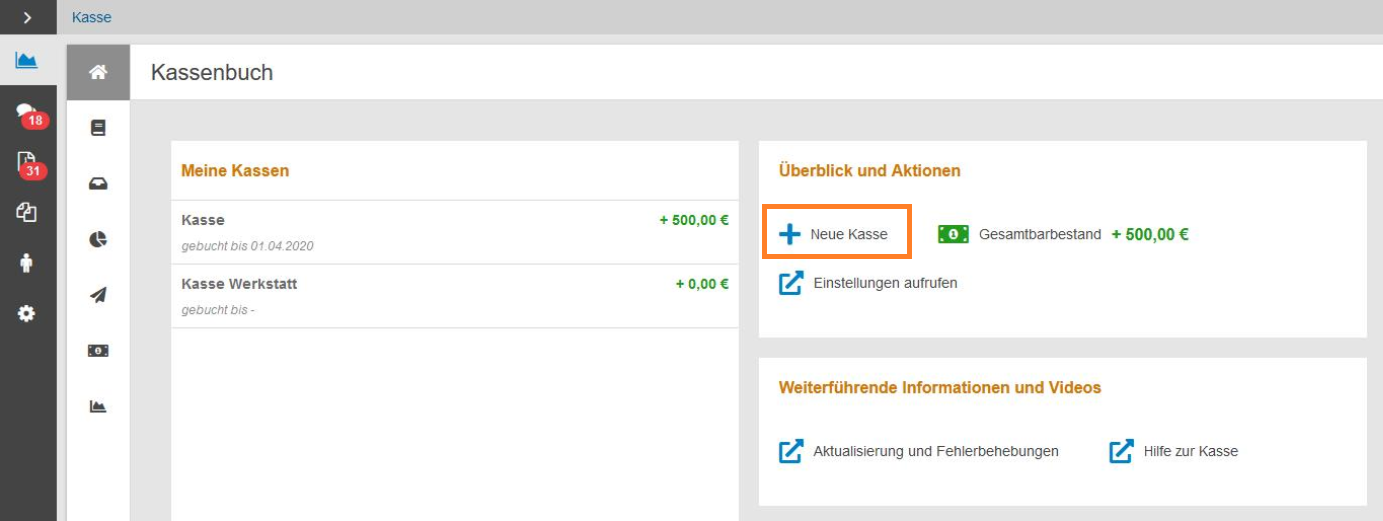Click the gebucht bis 01.04.2020 text
The width and height of the screenshot is (1383, 521).
(248, 246)
